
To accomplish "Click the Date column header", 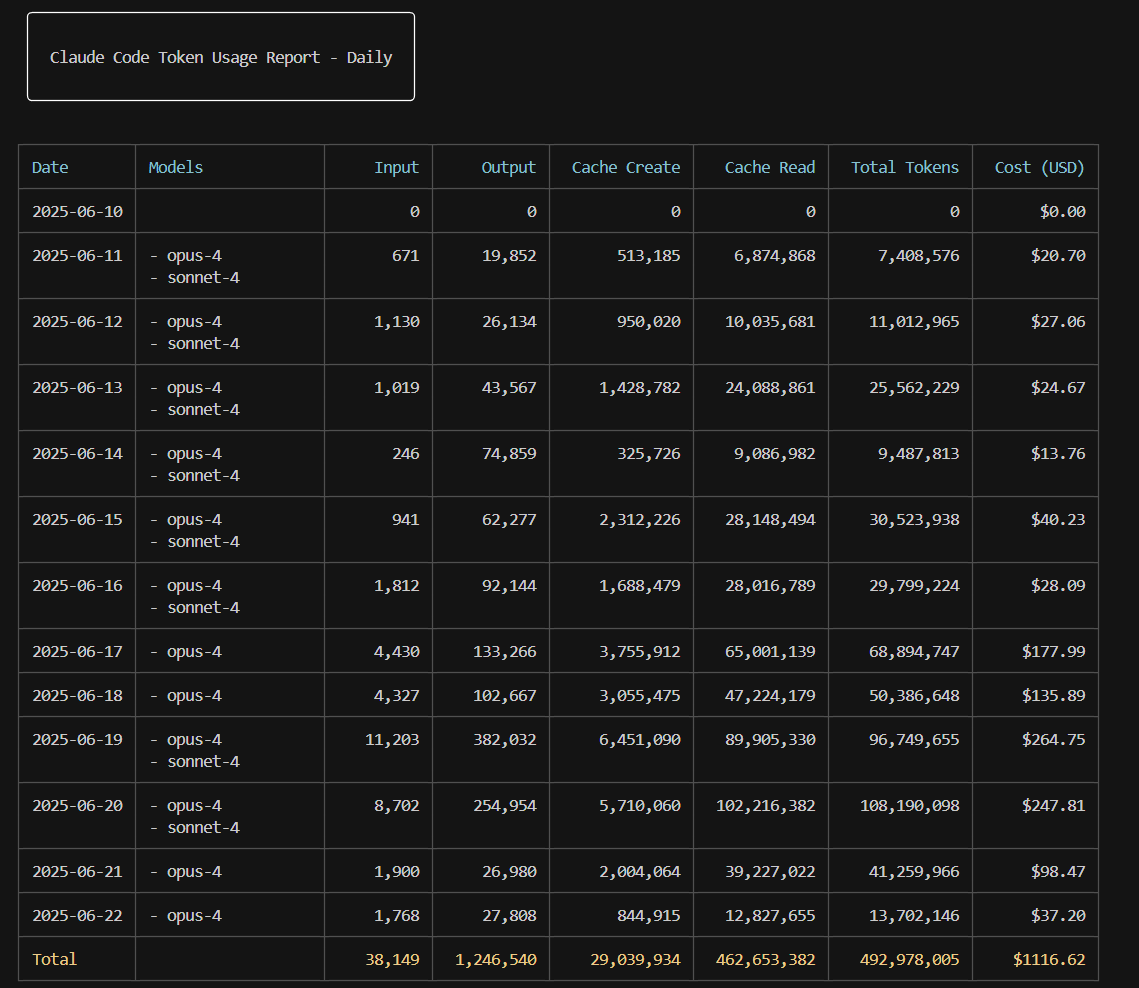I will click(50, 167).
